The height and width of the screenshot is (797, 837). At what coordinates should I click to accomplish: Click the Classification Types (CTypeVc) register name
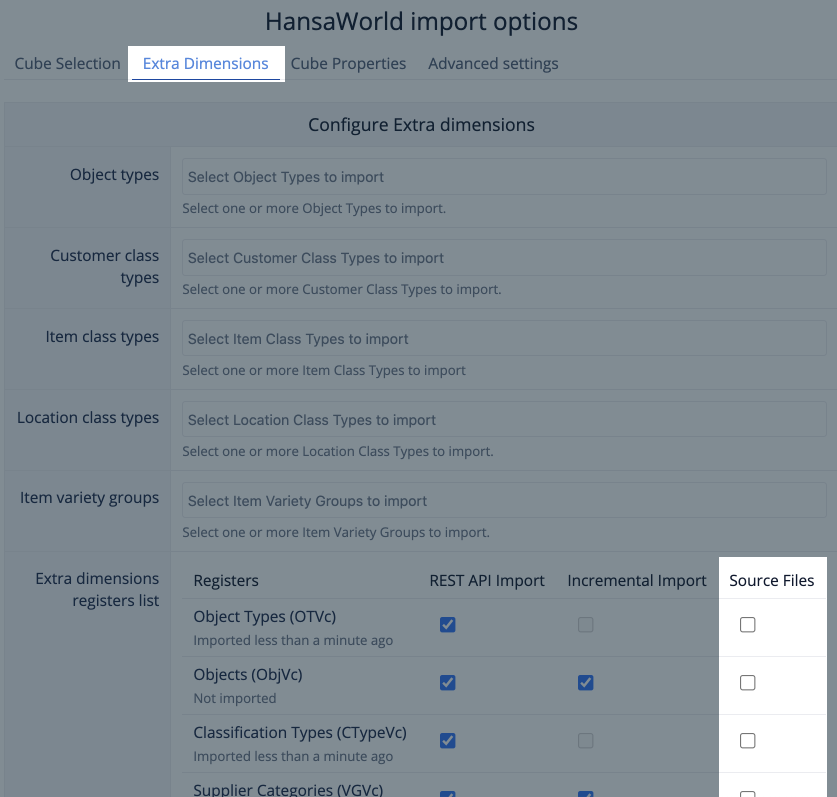pyautogui.click(x=299, y=733)
